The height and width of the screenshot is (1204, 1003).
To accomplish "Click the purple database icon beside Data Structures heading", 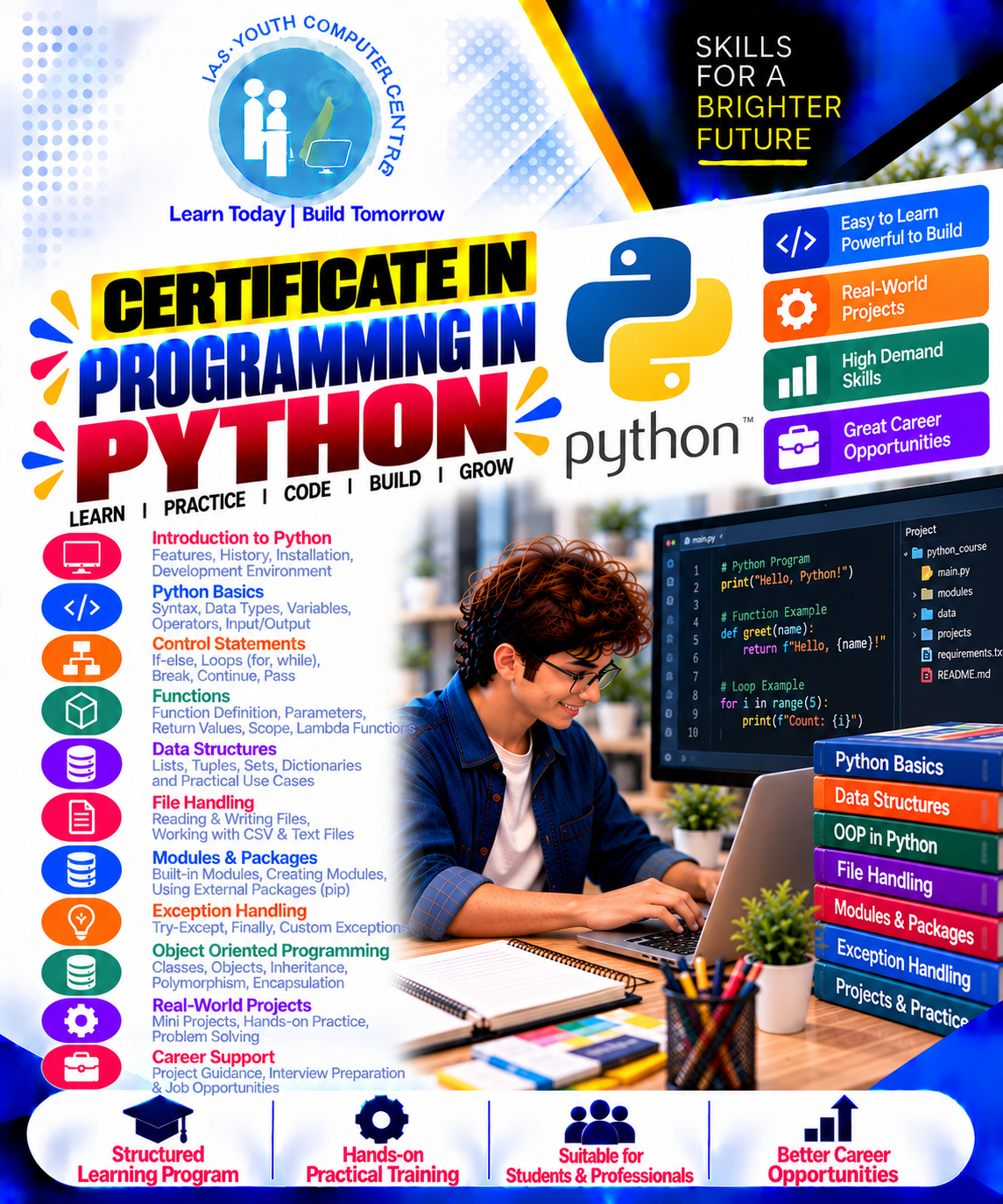I will point(81,764).
